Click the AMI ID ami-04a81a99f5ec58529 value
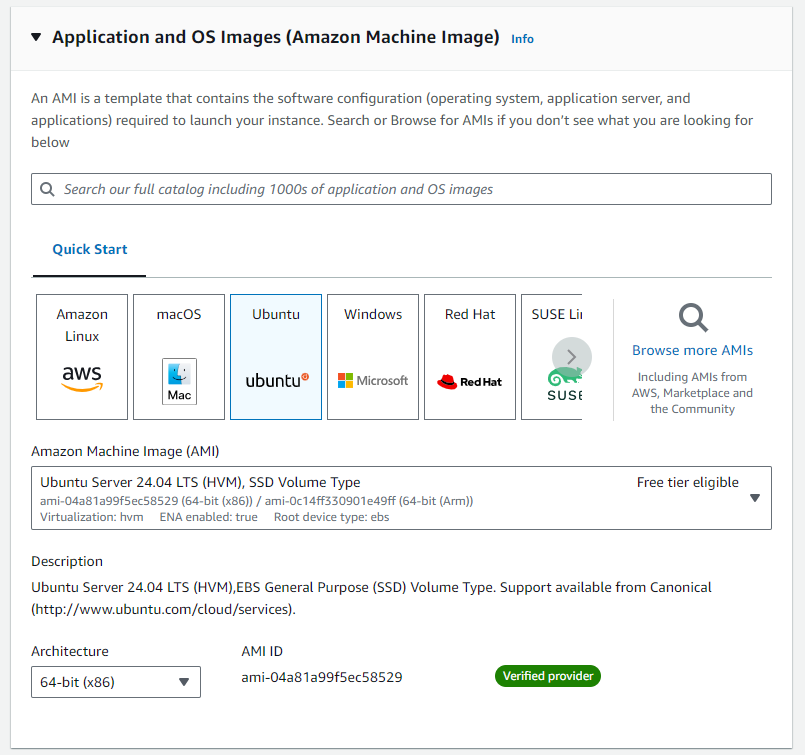The width and height of the screenshot is (805, 755). pyautogui.click(x=322, y=677)
